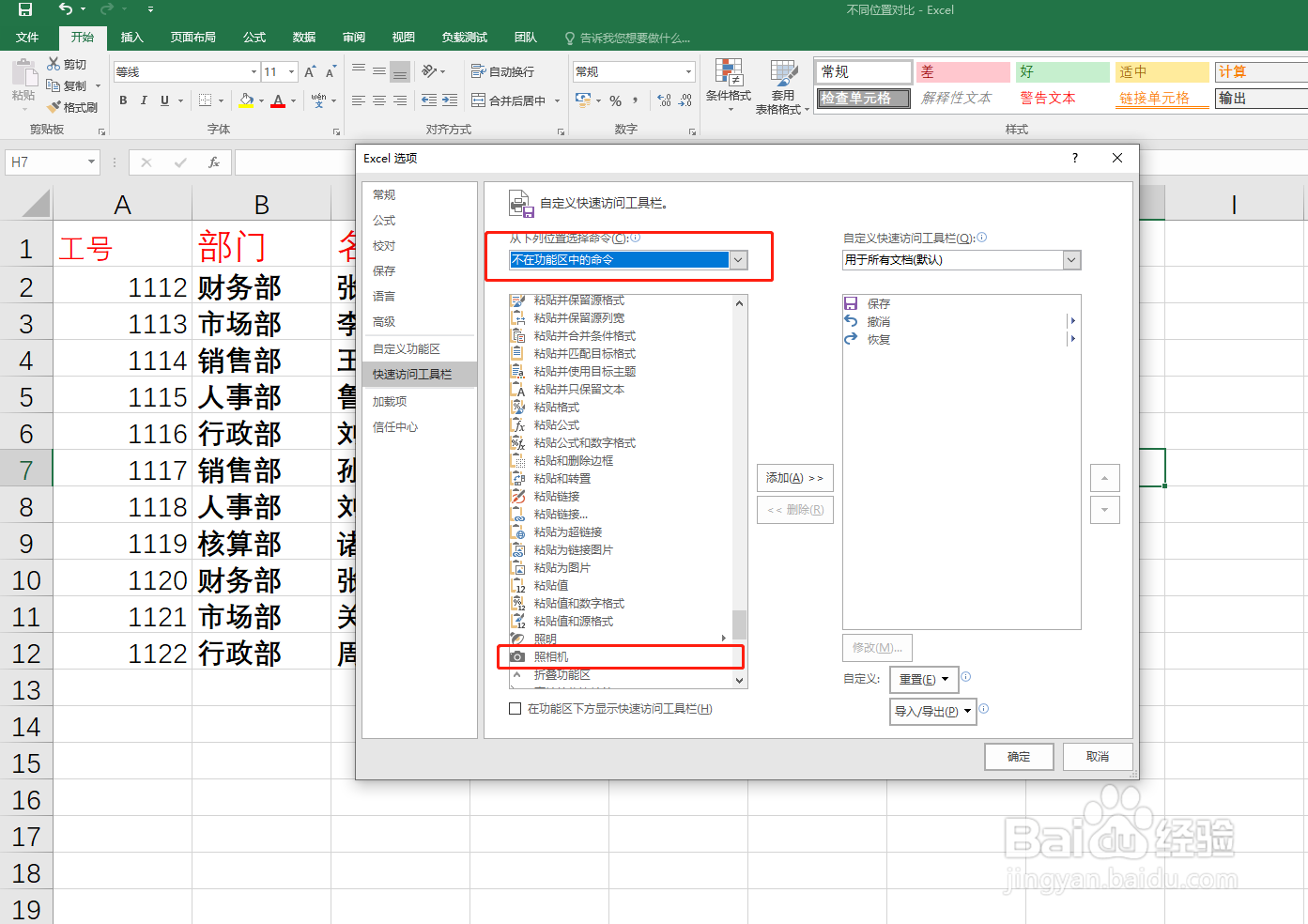
Task: Select the 粘贴为图片 command
Action: point(563,567)
